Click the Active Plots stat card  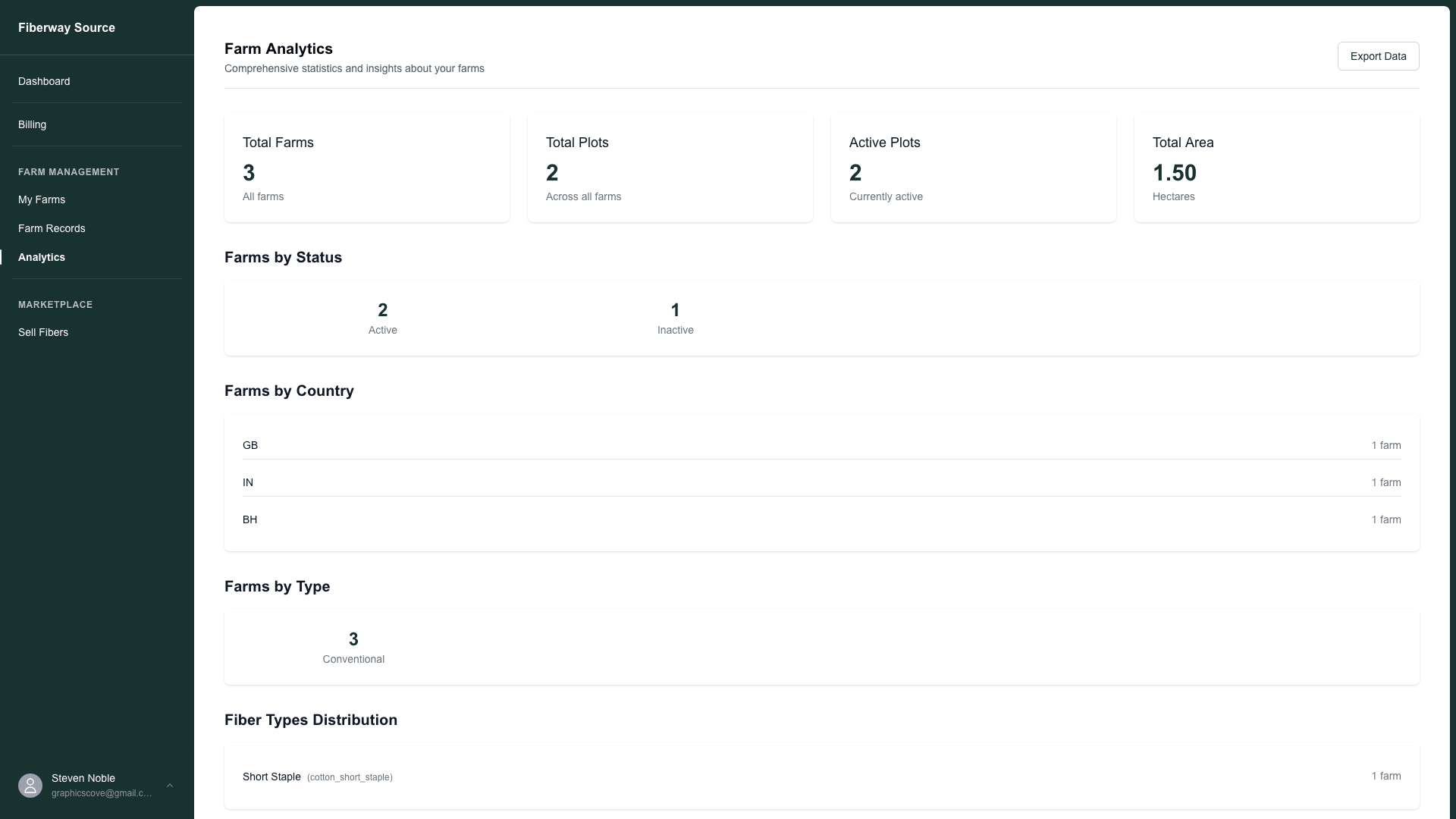(974, 168)
